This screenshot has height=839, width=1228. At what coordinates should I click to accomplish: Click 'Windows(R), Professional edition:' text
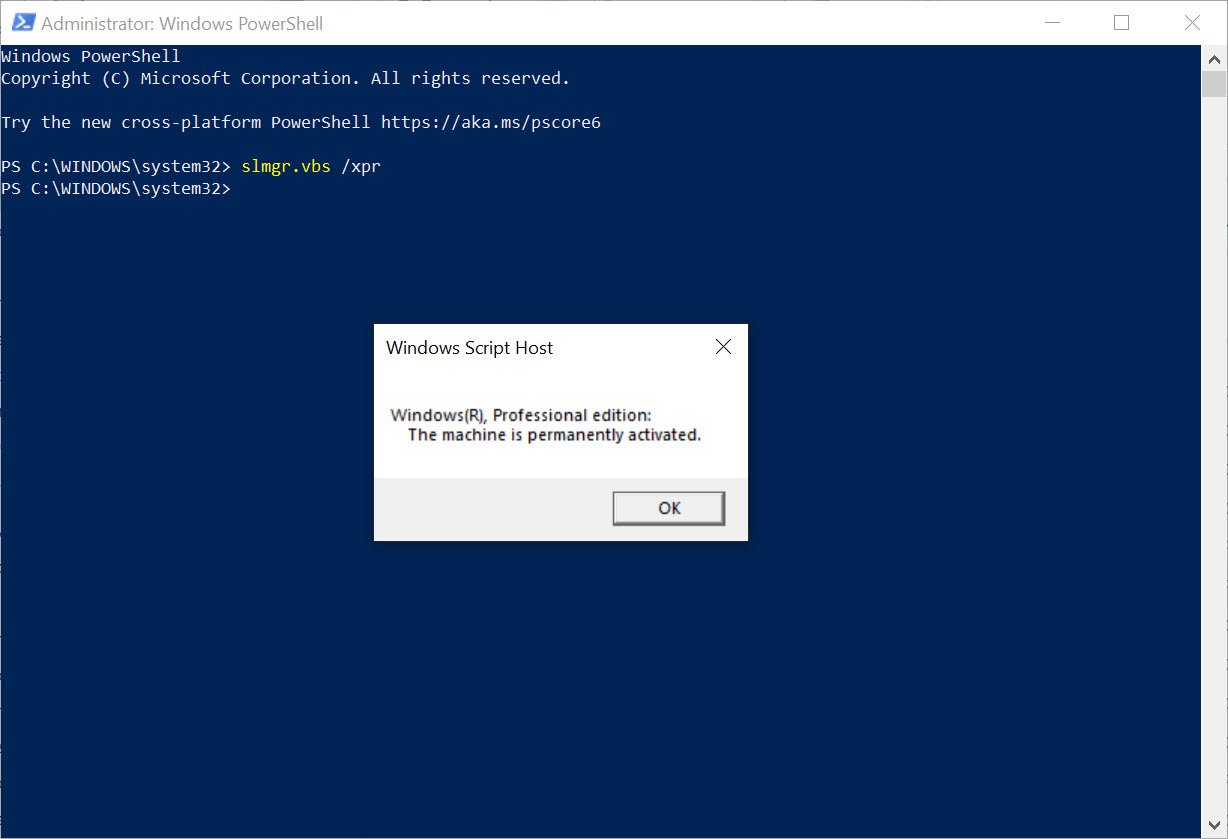tap(521, 415)
